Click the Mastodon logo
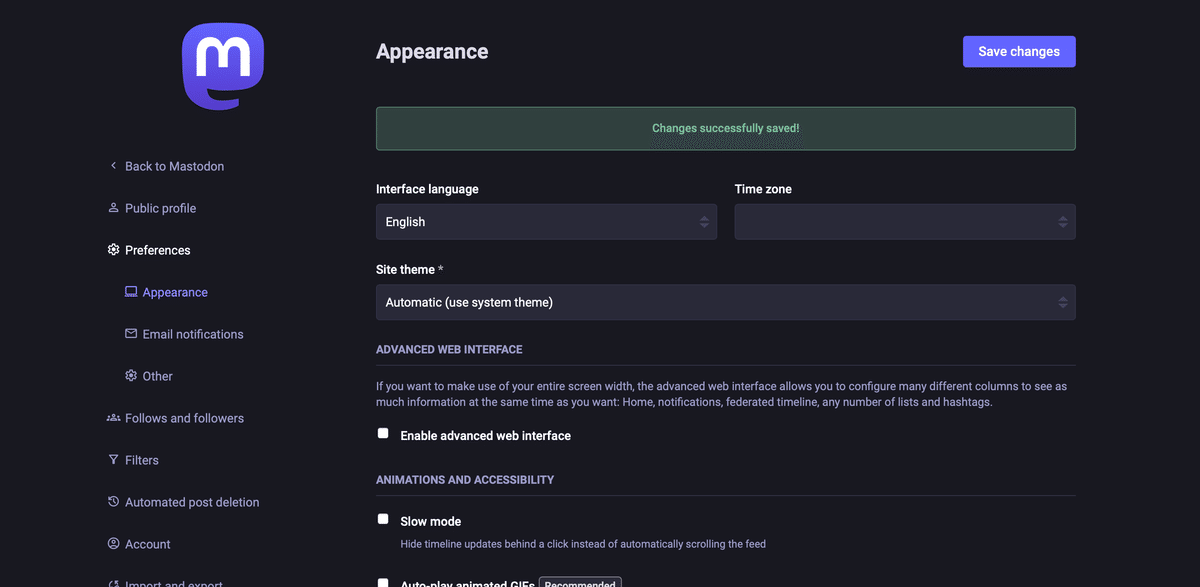This screenshot has width=1200, height=587. tap(223, 66)
